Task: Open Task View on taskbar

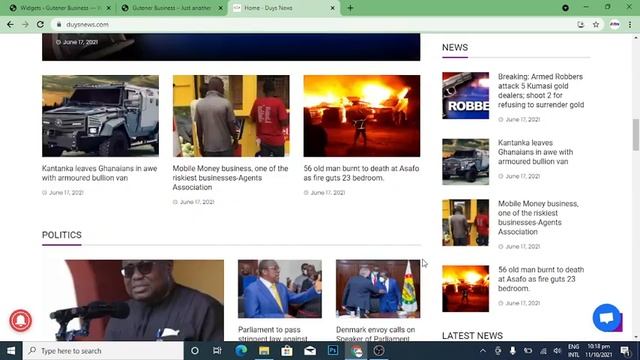Action: click(x=217, y=351)
